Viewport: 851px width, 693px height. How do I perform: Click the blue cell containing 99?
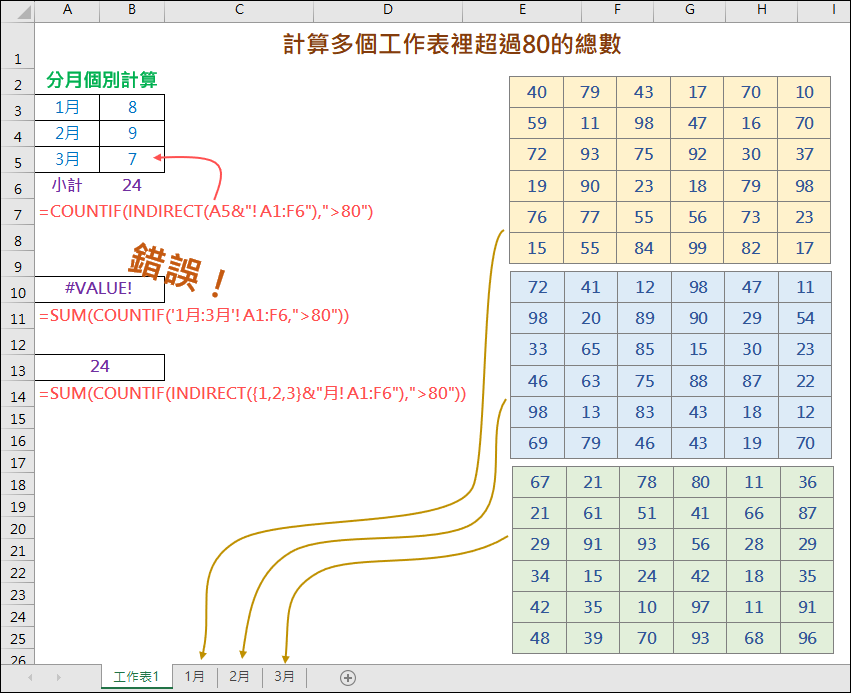coord(696,247)
